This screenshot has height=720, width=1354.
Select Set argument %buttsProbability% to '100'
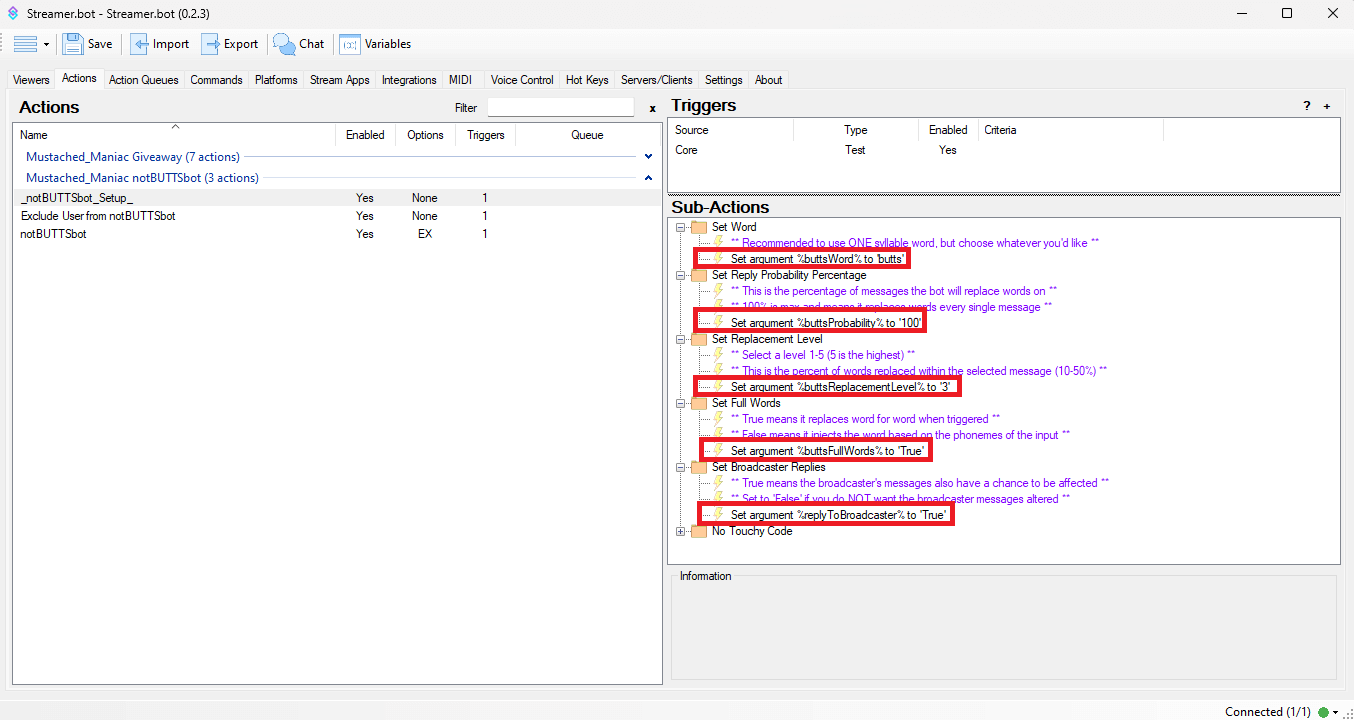[x=825, y=323]
